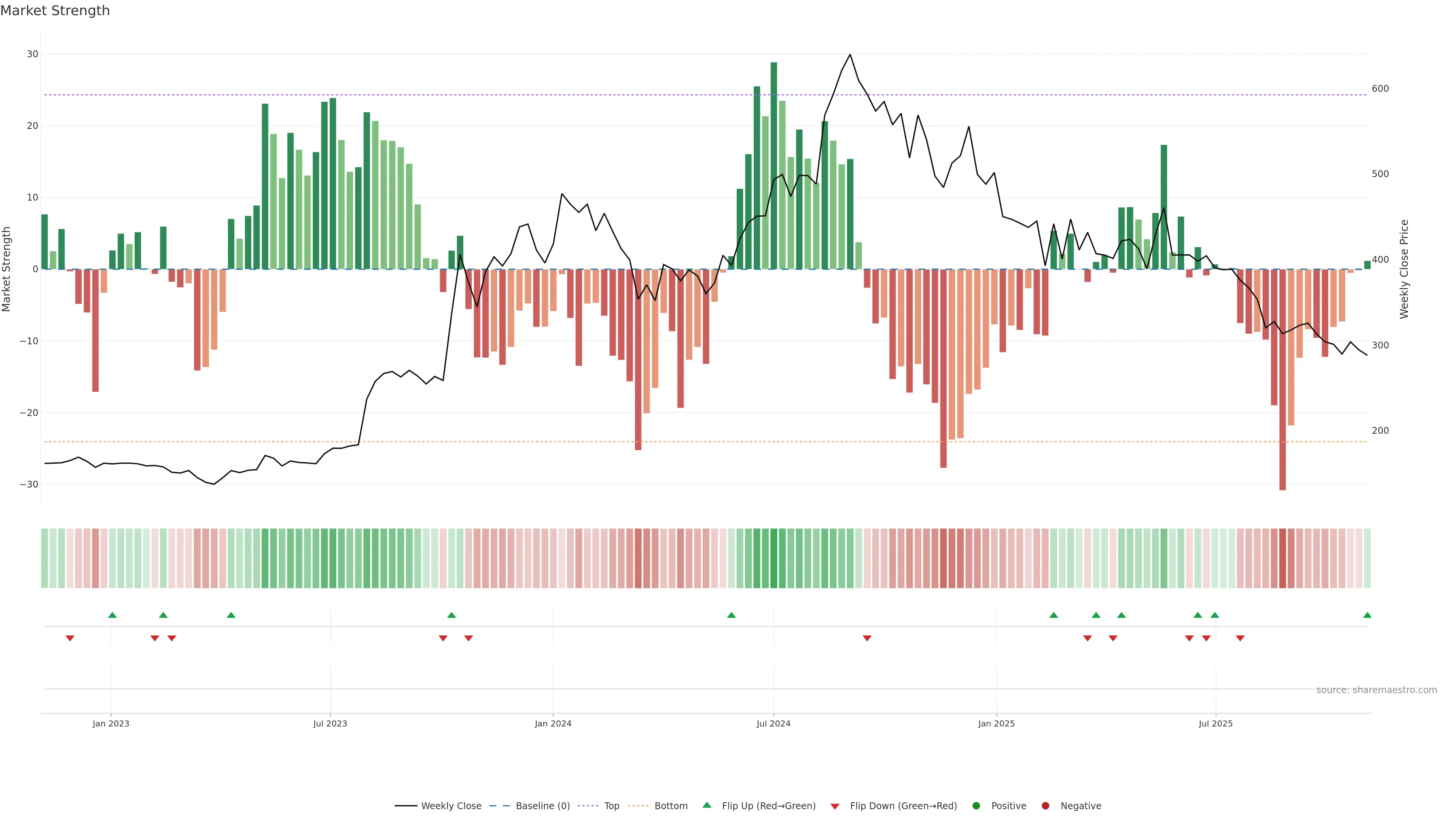Click the dark red Negative circle in legend

[x=1045, y=805]
